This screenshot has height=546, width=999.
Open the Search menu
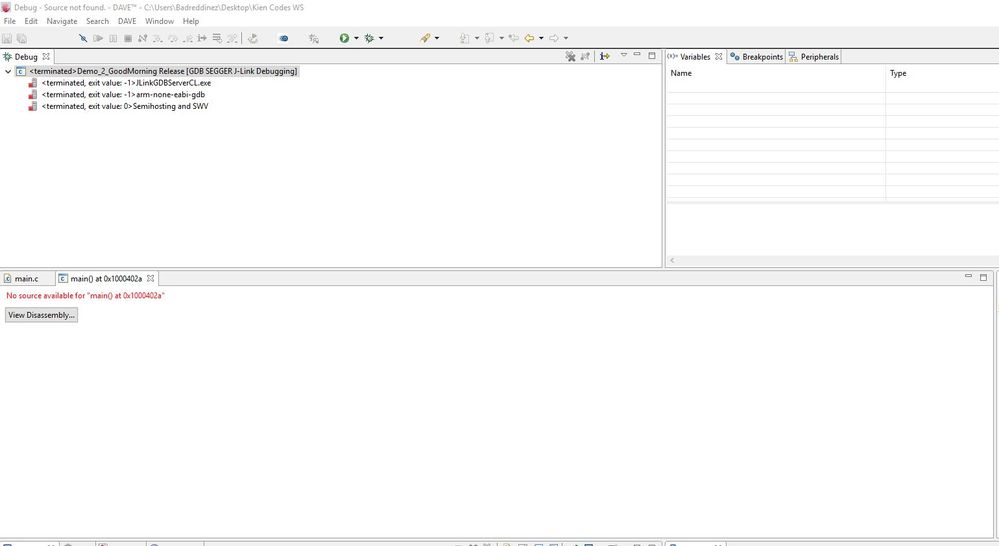click(97, 21)
